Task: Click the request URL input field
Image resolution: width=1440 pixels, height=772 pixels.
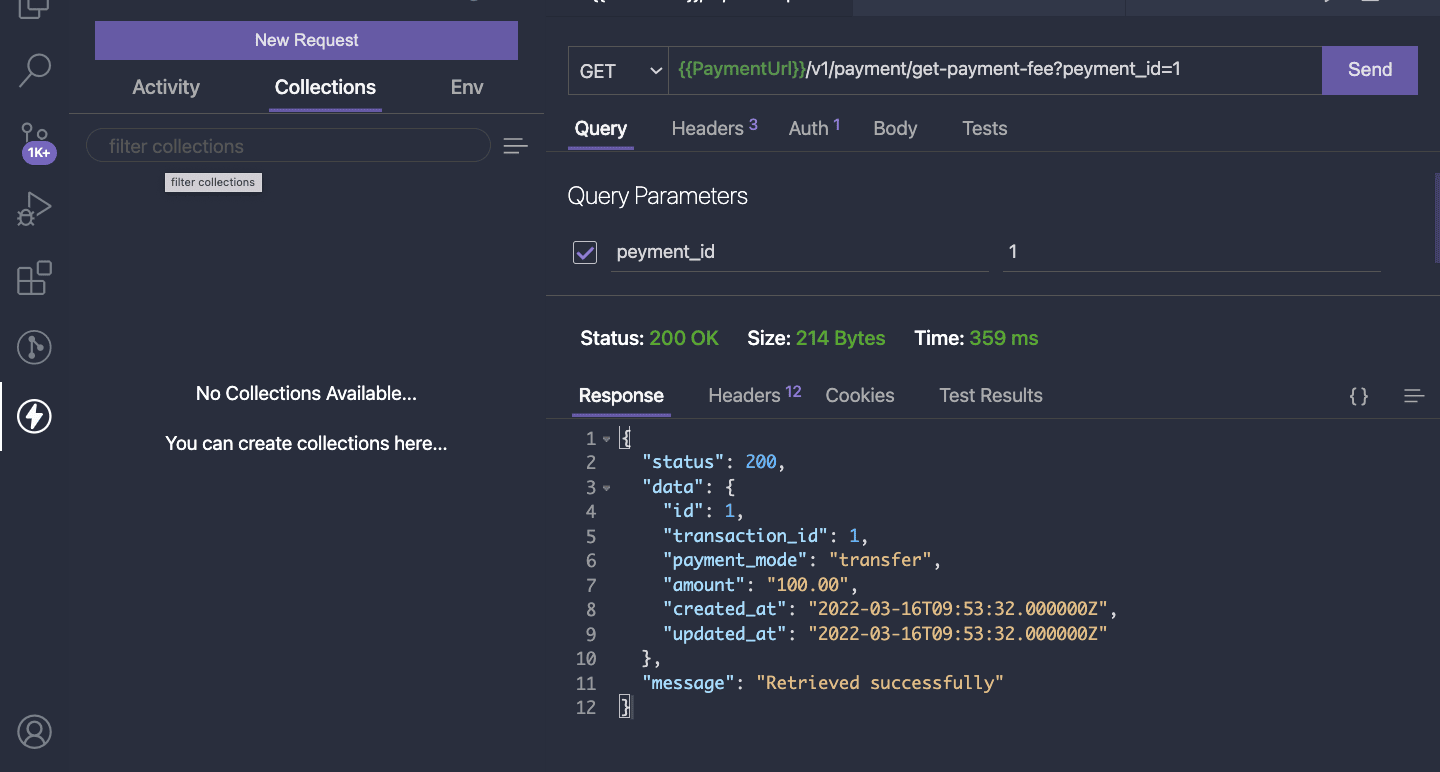Action: point(995,70)
